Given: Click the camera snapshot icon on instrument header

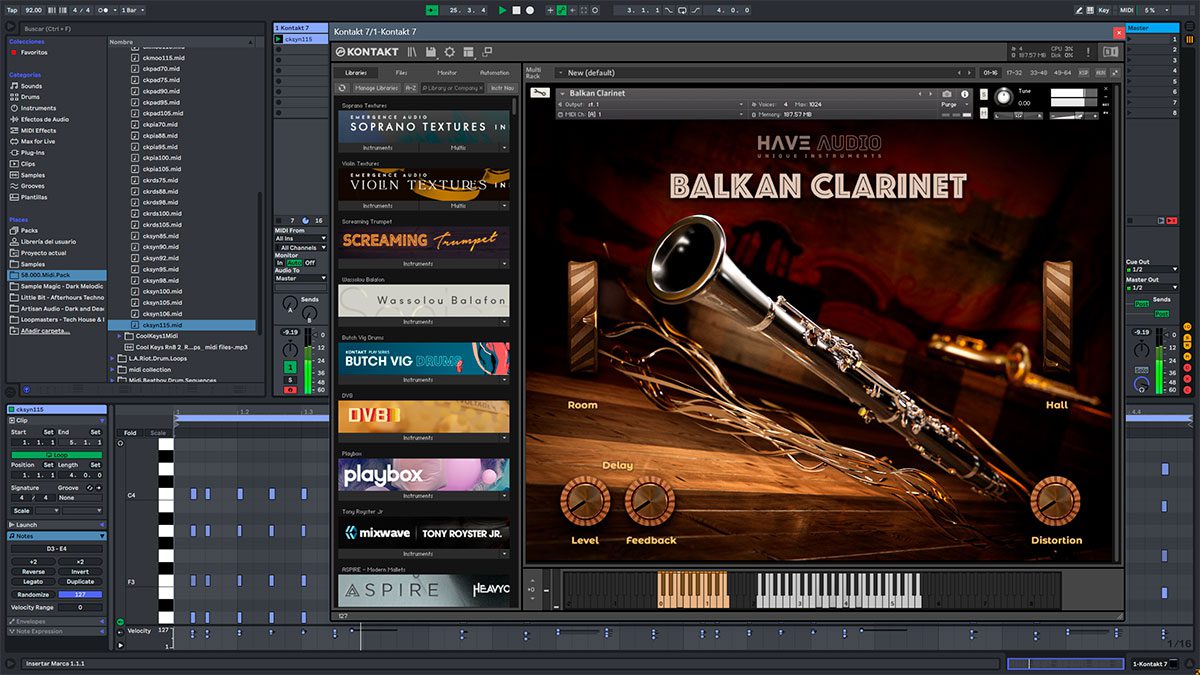Looking at the screenshot, I should pos(947,94).
